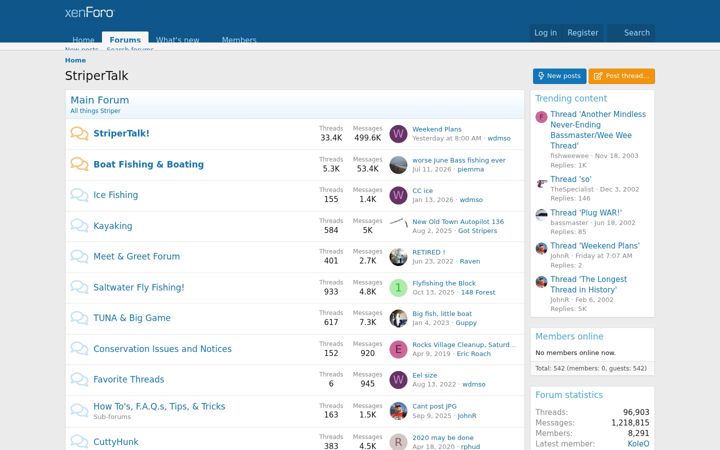Click fishweewee's avatar in Trending content

(541, 117)
